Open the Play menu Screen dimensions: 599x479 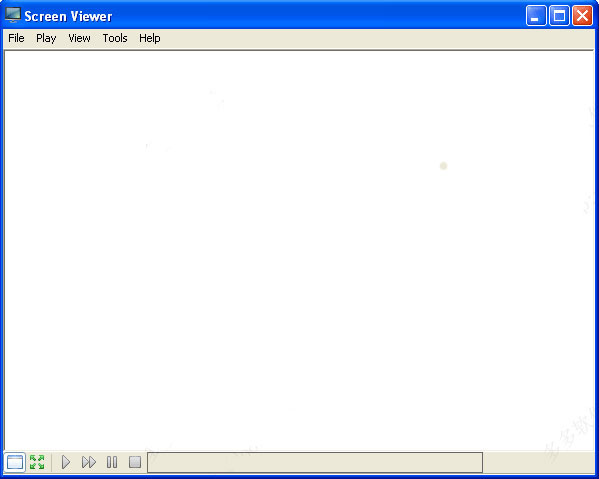pos(46,38)
